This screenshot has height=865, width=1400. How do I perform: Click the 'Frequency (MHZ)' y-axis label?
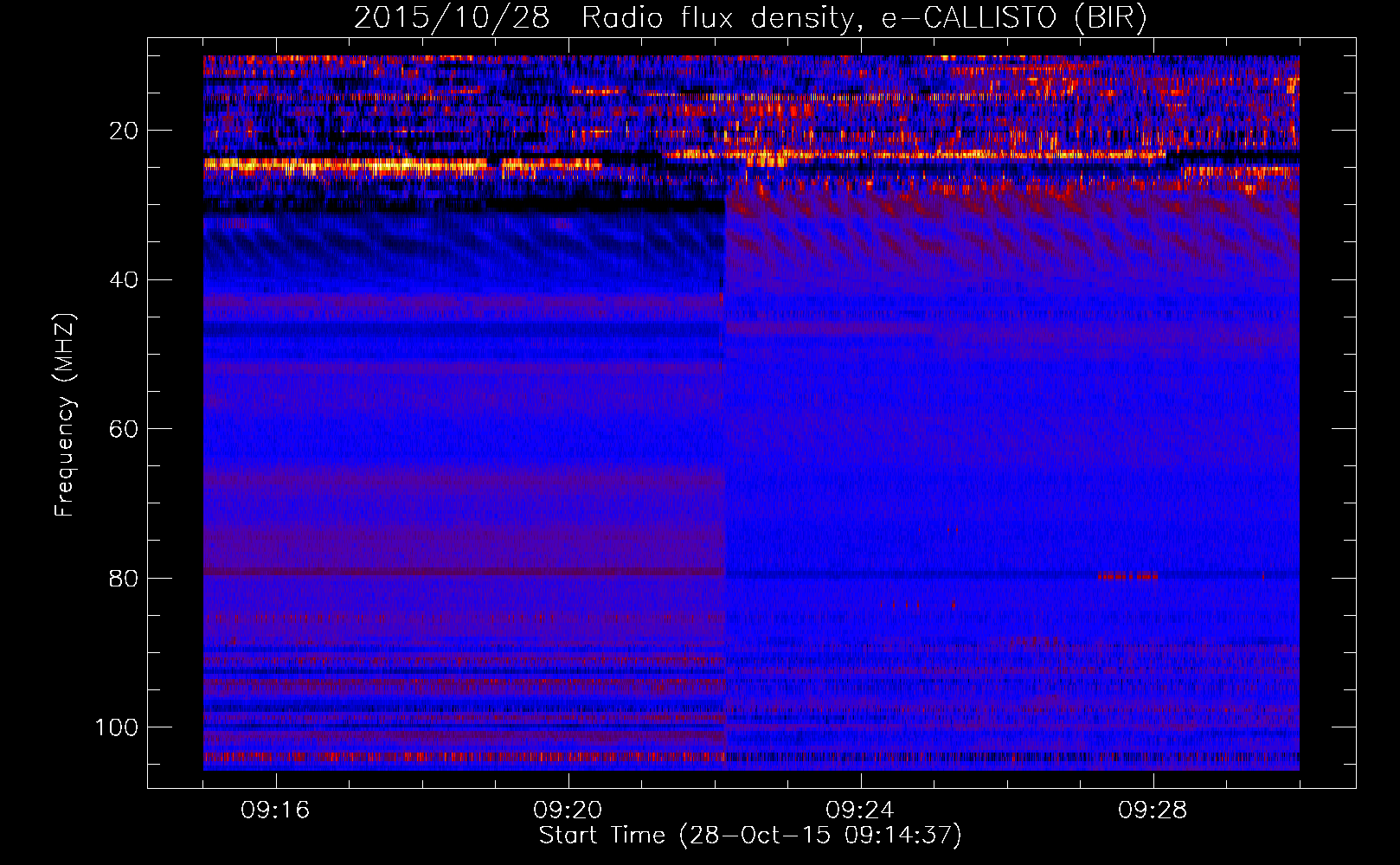(65, 414)
